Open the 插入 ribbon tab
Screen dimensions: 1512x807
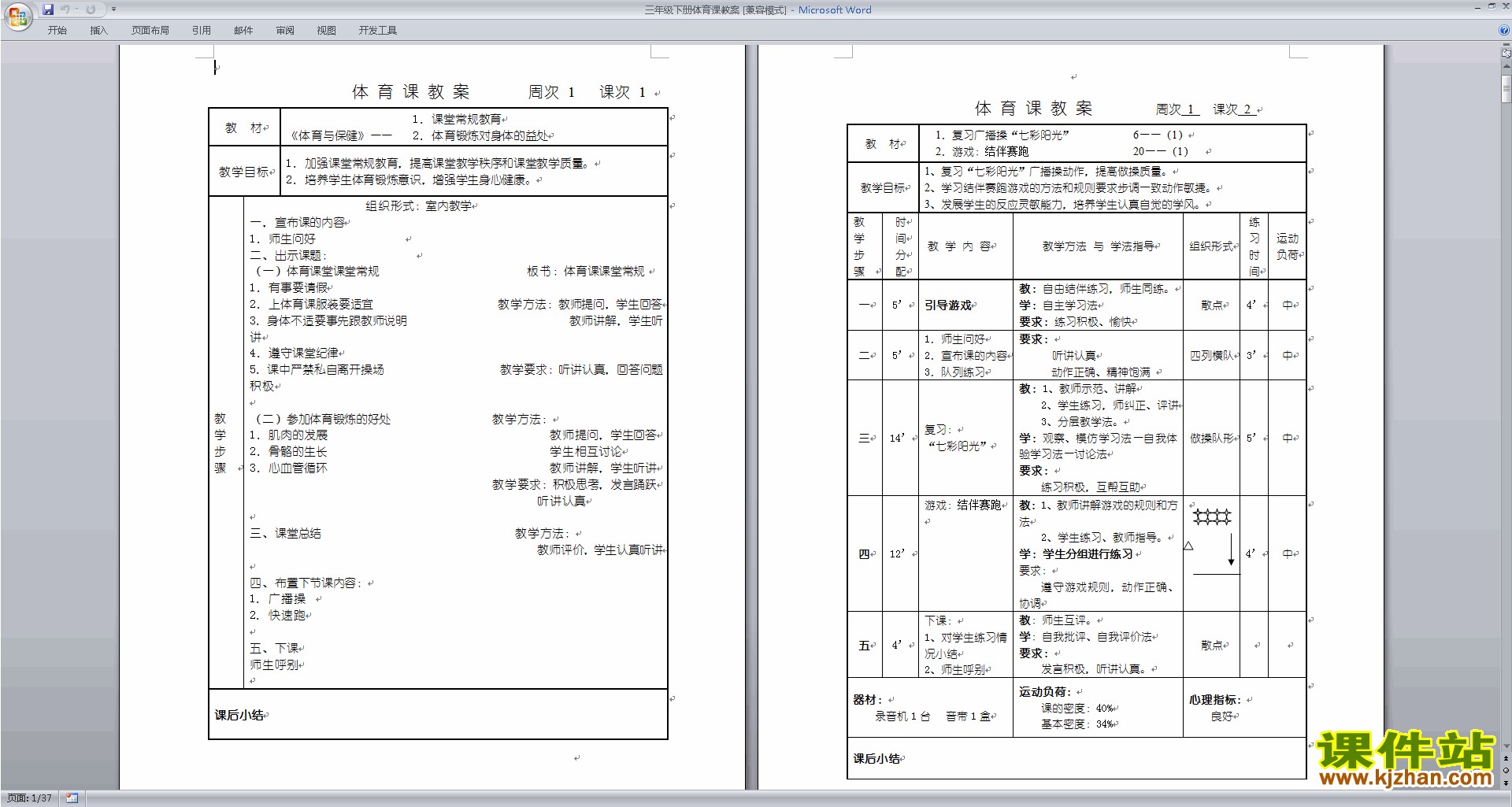(x=98, y=31)
